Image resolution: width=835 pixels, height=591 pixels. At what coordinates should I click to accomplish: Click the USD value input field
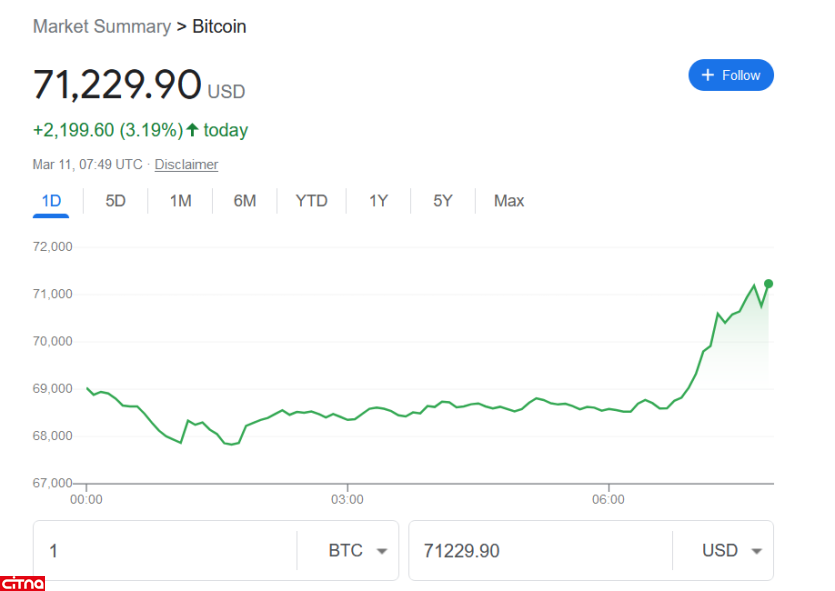point(540,551)
